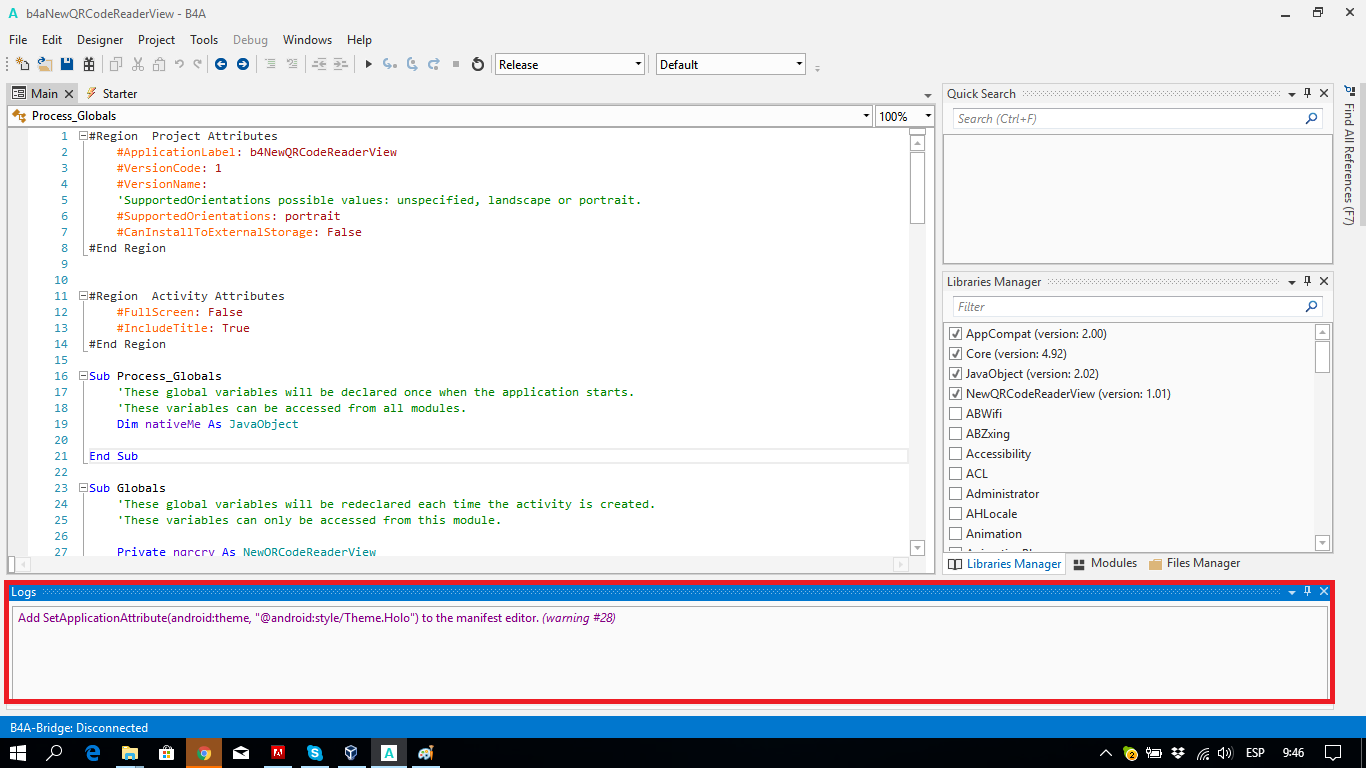Uncheck the AppCompat library checkbox
Image resolution: width=1366 pixels, height=768 pixels.
(x=956, y=334)
